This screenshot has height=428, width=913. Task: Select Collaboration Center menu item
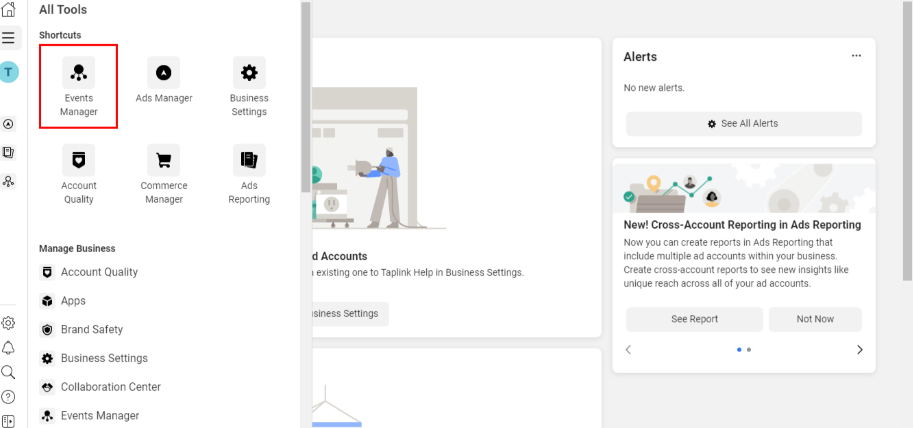pos(110,387)
